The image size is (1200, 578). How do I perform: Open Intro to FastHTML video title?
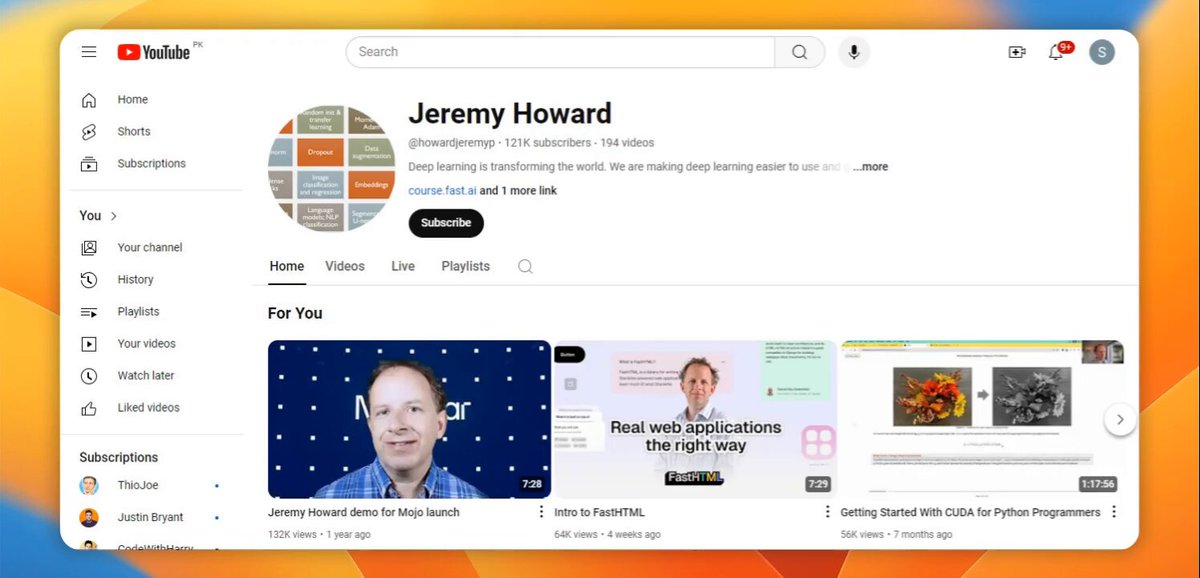599,512
